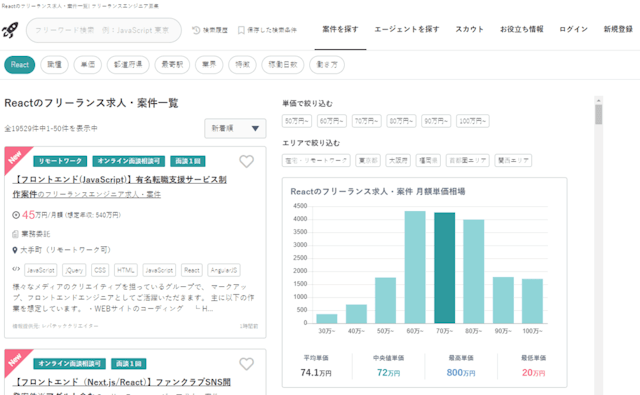This screenshot has width=640, height=395.
Task: Filter by 100万円~ unit price
Action: coord(473,121)
